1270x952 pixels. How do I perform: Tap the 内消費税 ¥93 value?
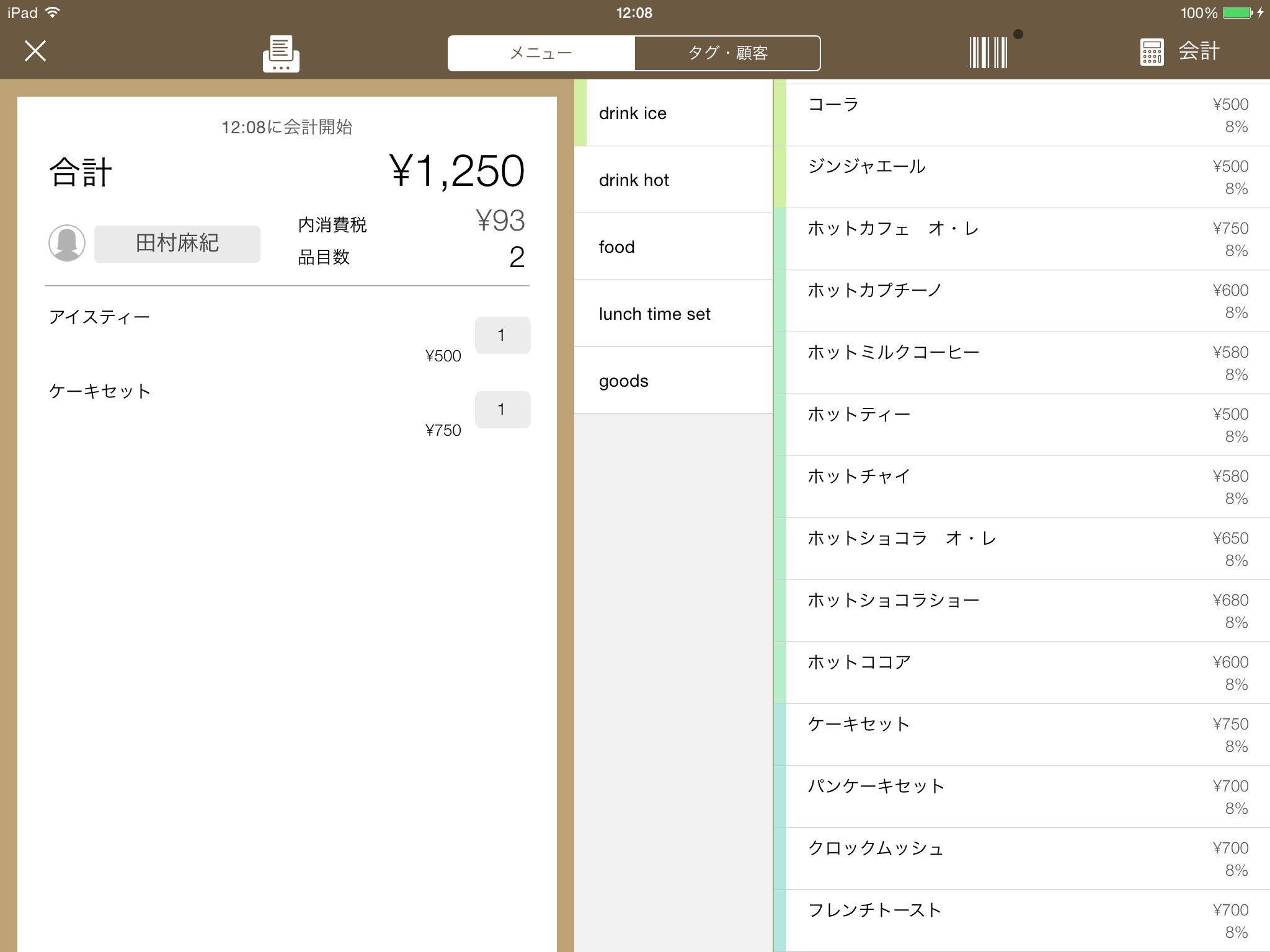point(500,221)
